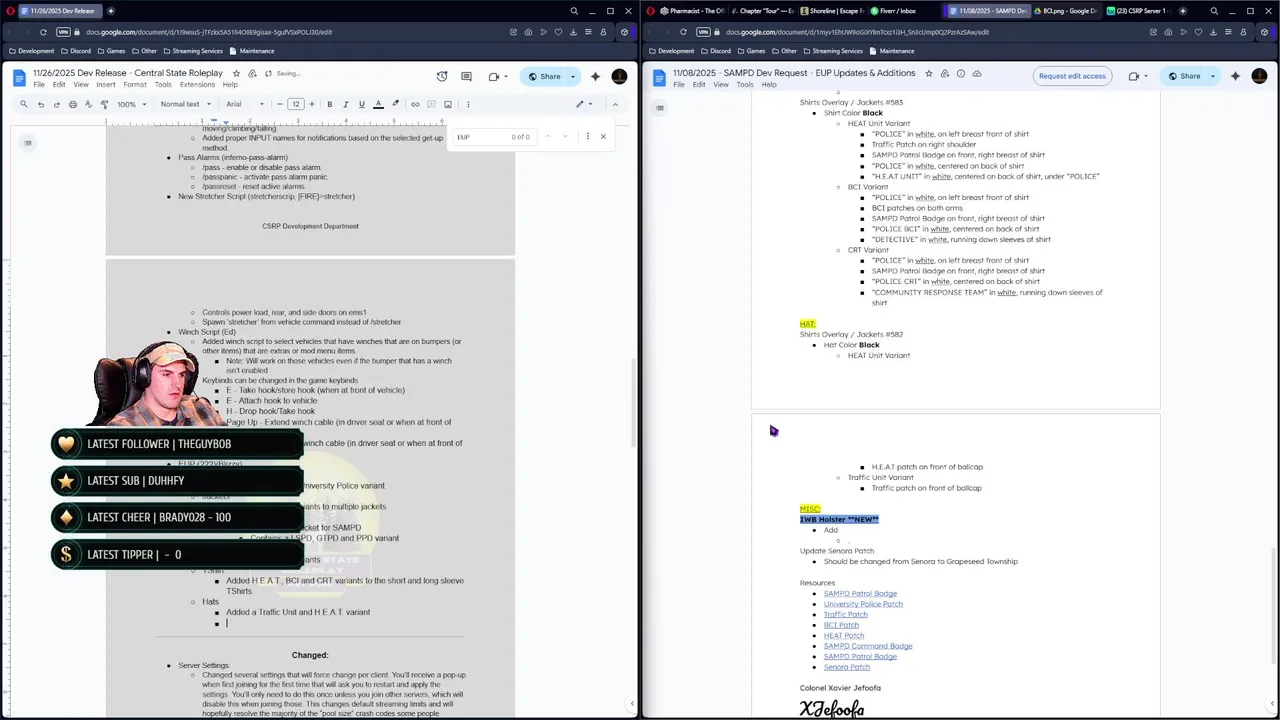1280x720 pixels.
Task: Open the highlight color picker in left toolbar
Action: point(395,104)
